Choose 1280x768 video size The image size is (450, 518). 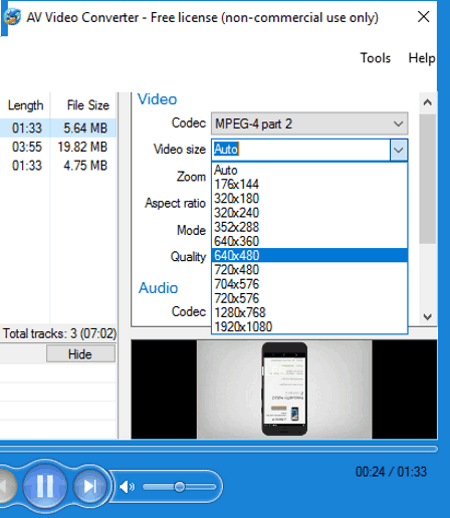tap(309, 312)
